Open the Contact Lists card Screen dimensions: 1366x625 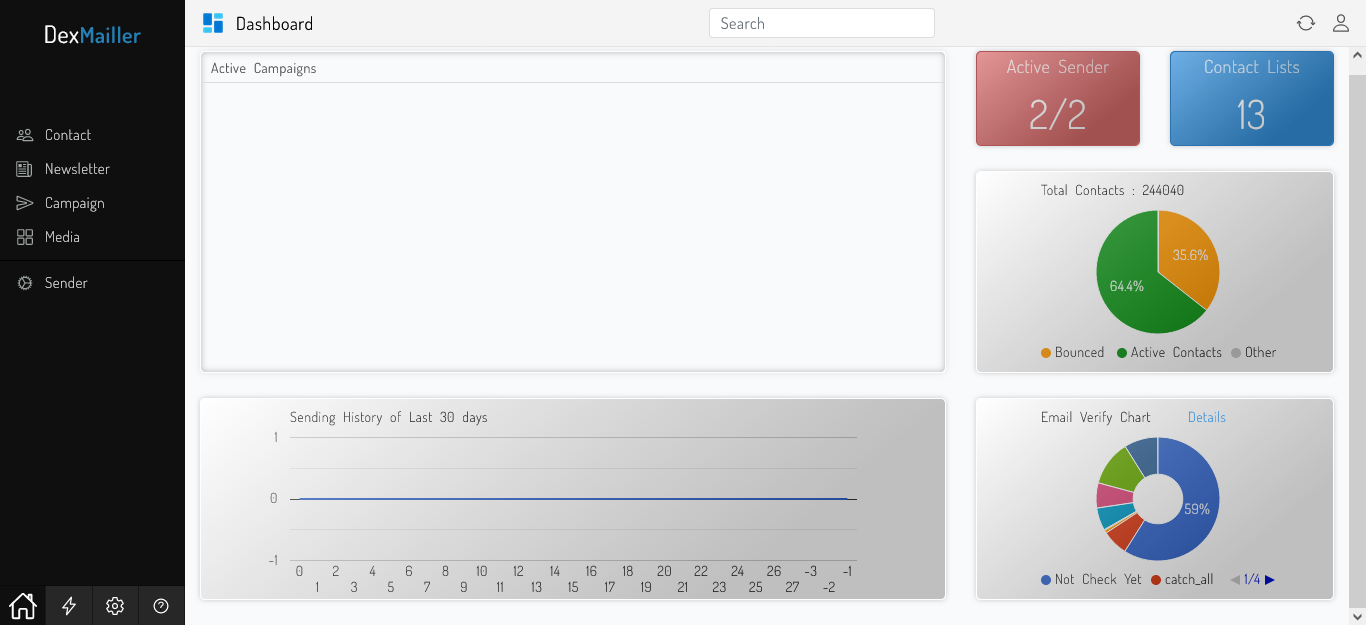(1251, 98)
